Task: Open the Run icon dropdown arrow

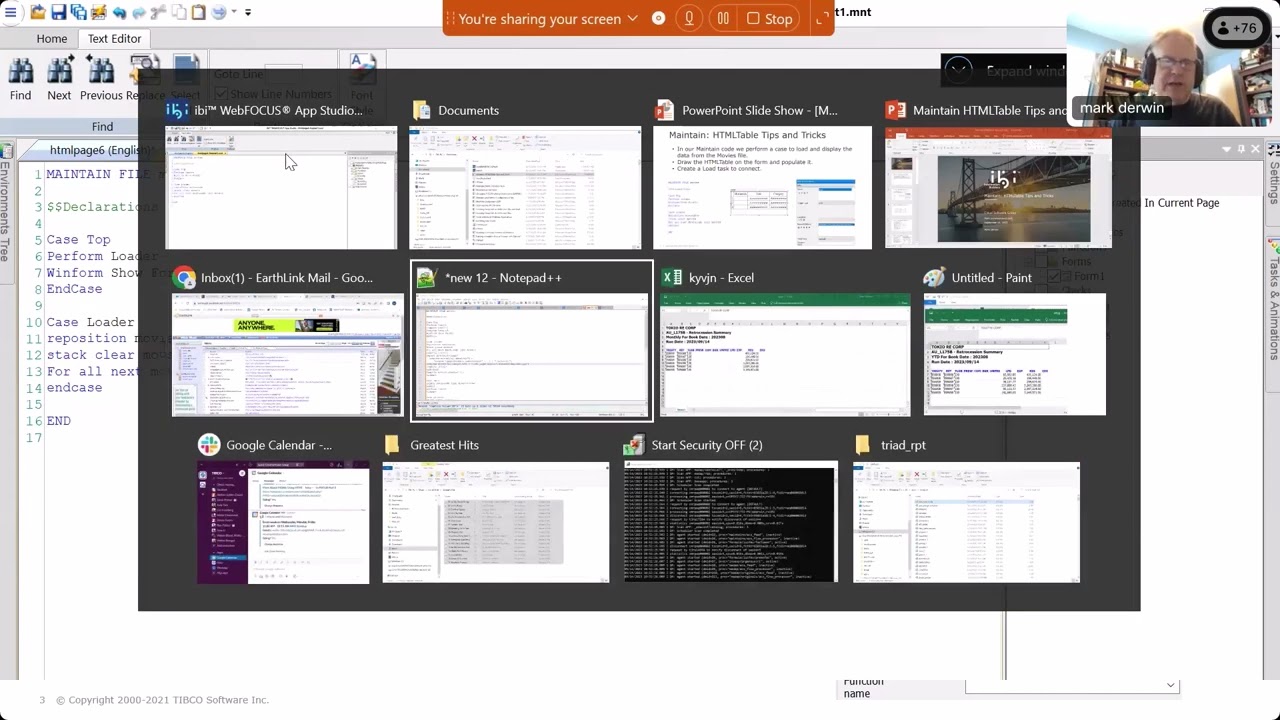Action: (234, 13)
